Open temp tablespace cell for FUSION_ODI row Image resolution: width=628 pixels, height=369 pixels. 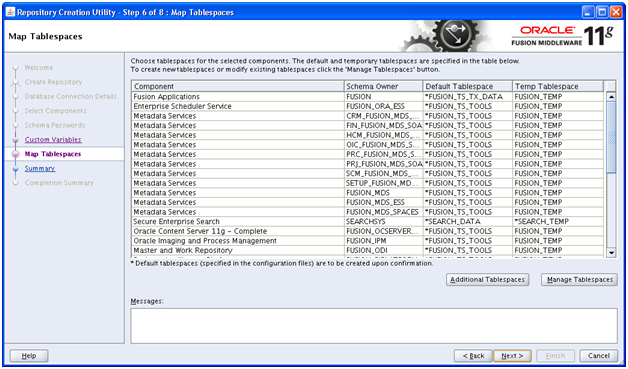558,250
